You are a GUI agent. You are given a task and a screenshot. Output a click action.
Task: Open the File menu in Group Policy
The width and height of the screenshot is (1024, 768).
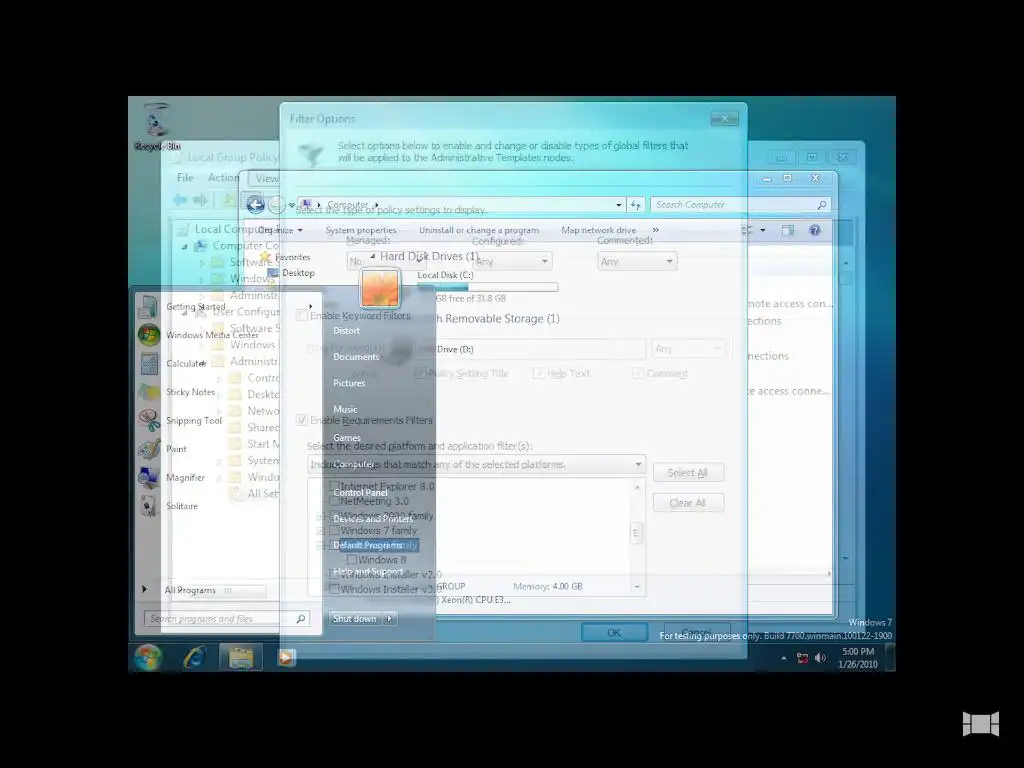tap(185, 178)
